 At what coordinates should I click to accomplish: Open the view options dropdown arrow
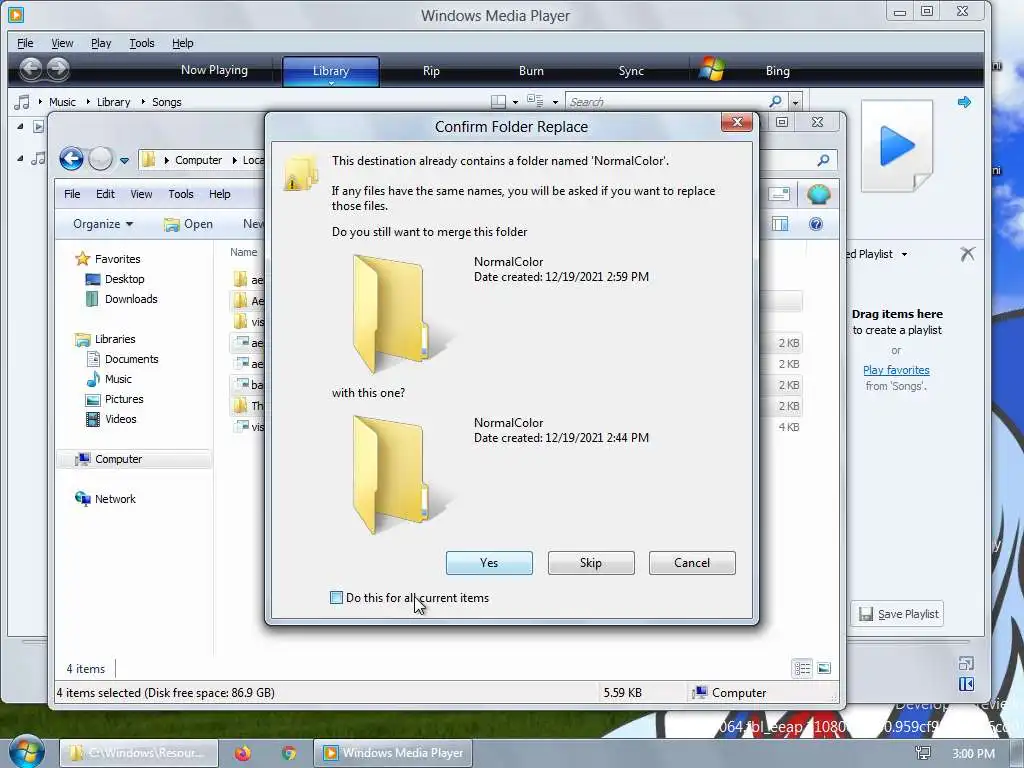click(555, 102)
